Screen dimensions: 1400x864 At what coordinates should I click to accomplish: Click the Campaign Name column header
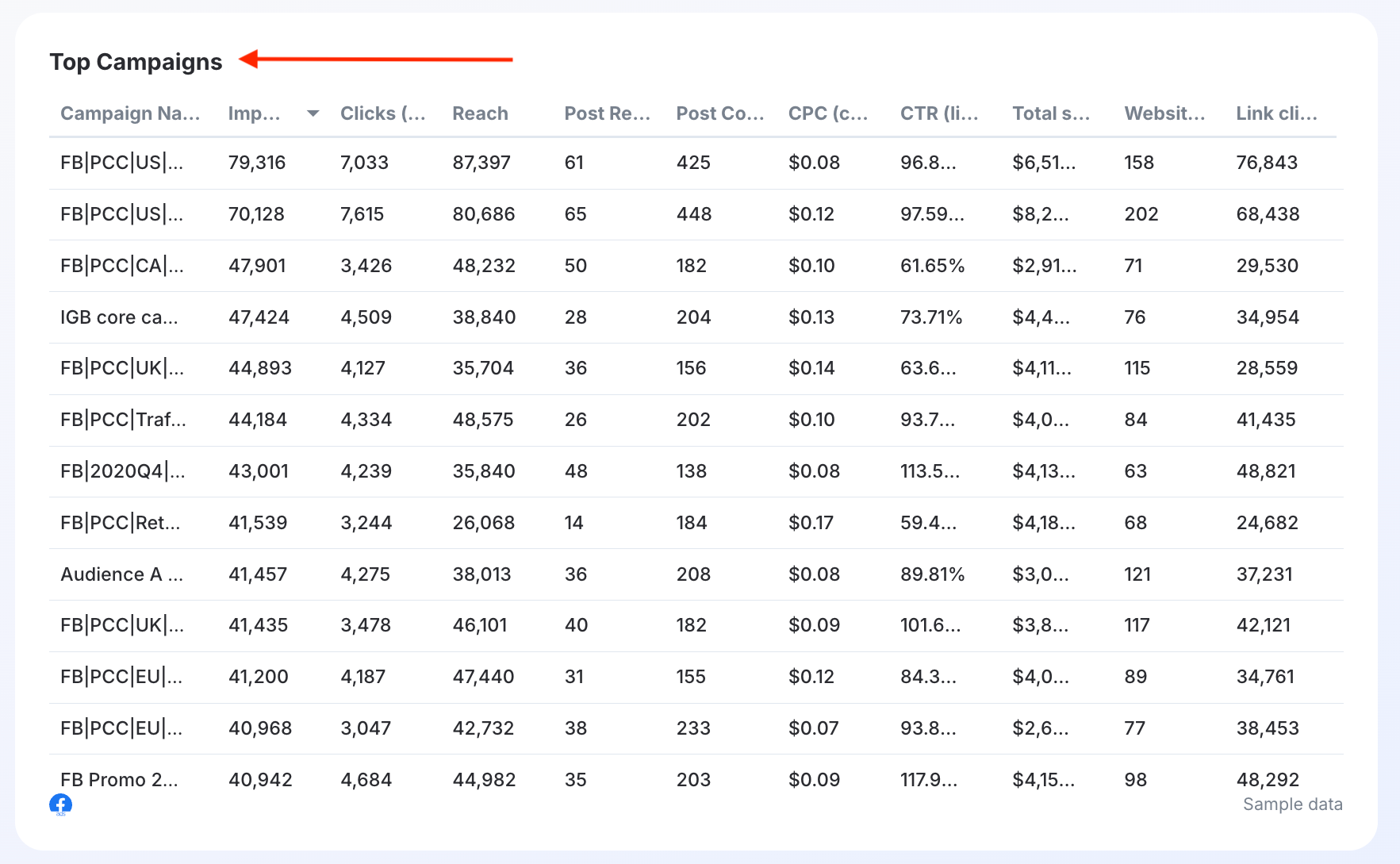click(130, 113)
